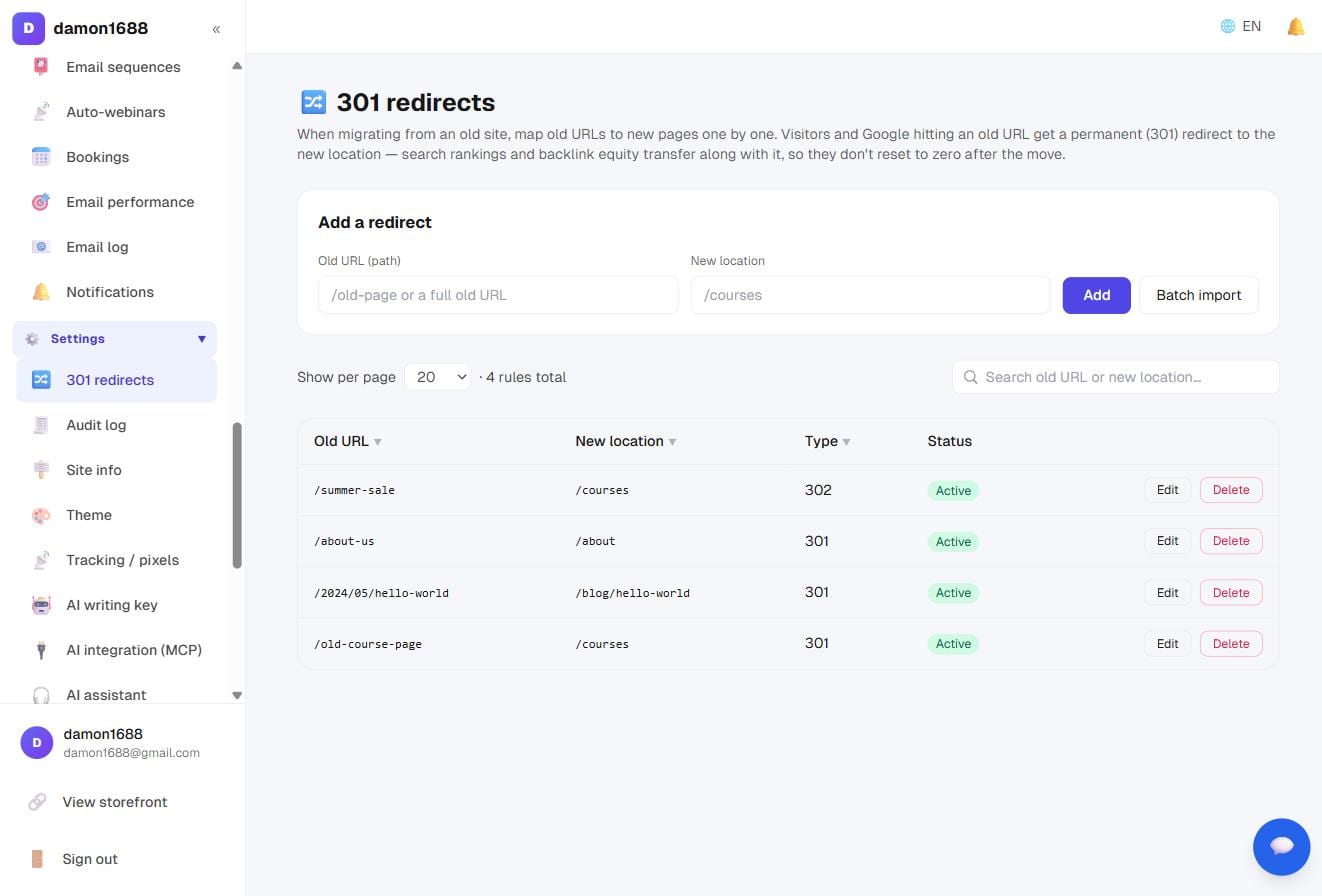Click the 301 redirects shuffle icon in sidebar
The height and width of the screenshot is (896, 1322).
coord(41,380)
